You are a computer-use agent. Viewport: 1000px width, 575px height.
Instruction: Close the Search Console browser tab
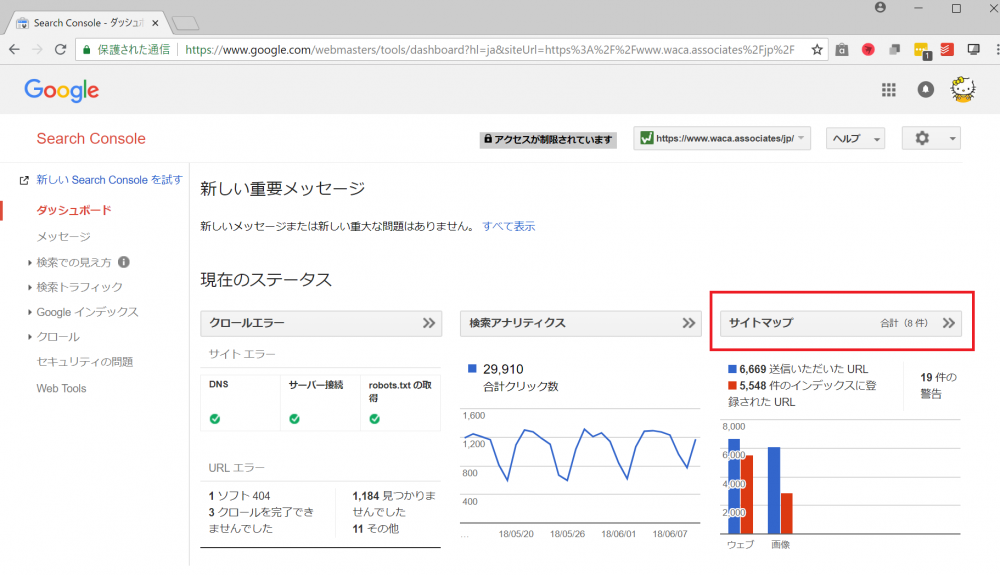(155, 23)
